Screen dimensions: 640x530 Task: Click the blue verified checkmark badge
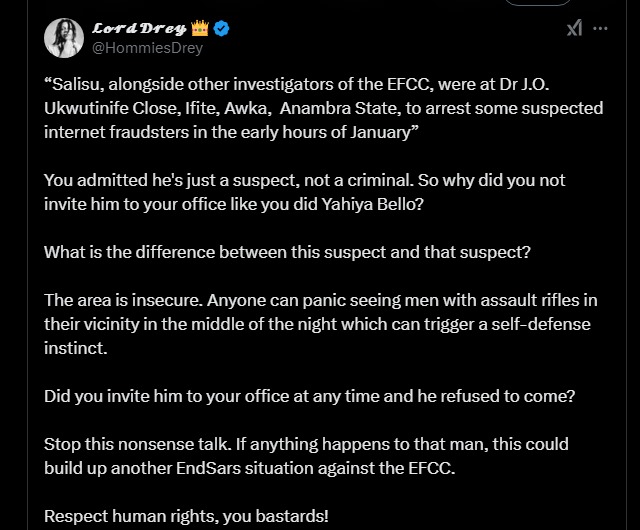click(x=221, y=28)
